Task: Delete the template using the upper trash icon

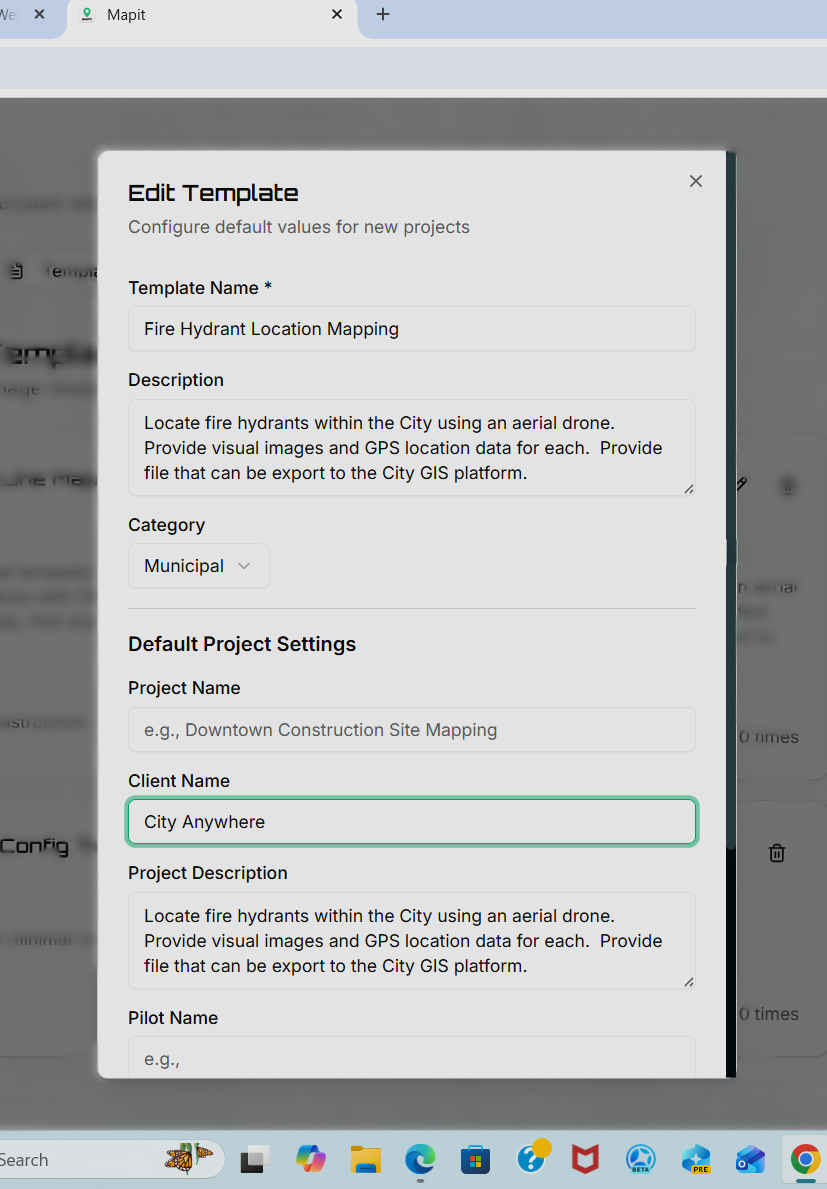Action: point(787,487)
